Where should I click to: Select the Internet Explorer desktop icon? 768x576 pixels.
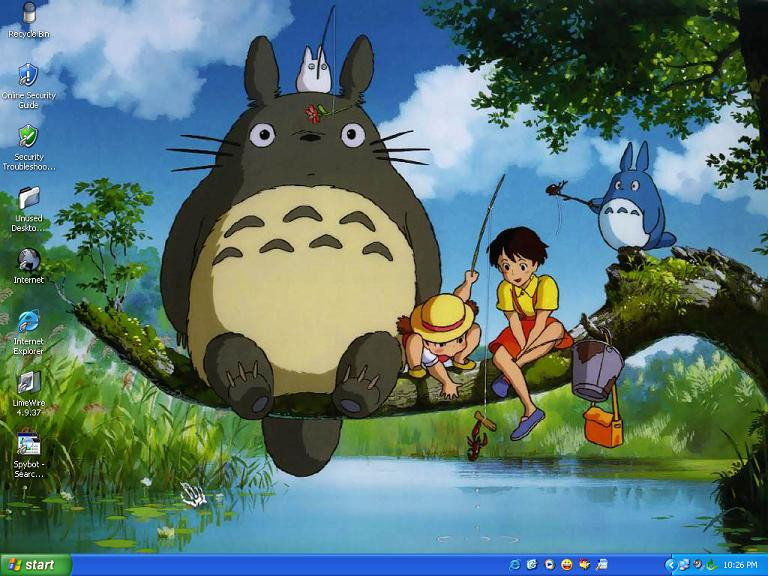[28, 321]
